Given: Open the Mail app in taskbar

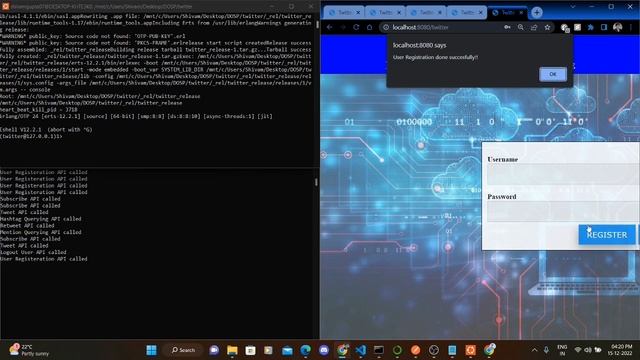Looking at the screenshot, I should pos(287,350).
